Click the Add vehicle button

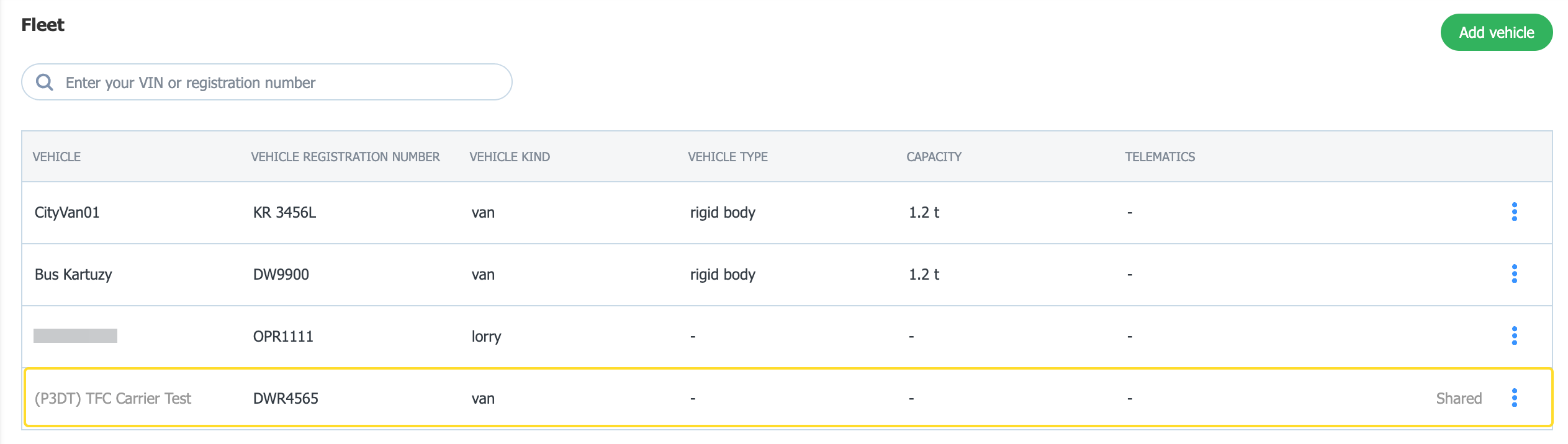(x=1496, y=33)
